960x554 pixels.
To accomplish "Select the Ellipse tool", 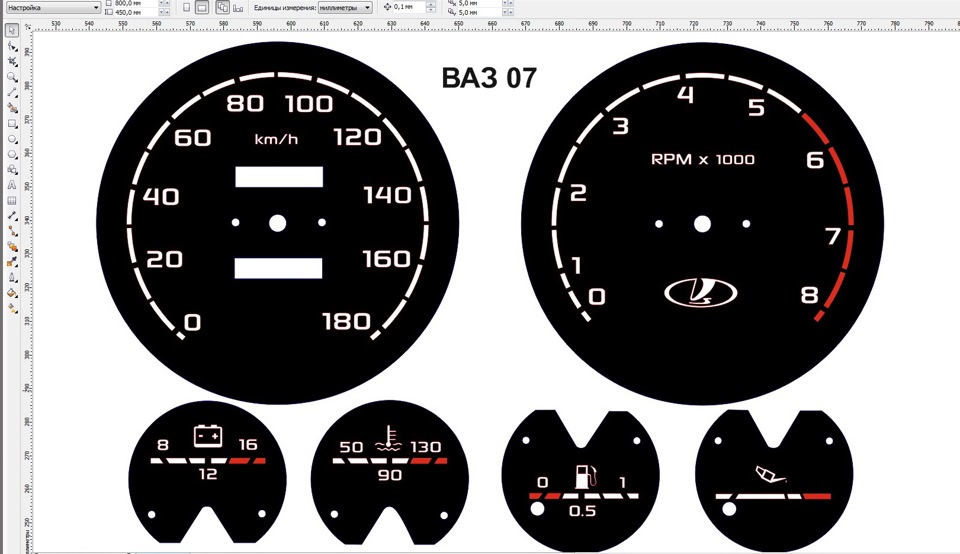I will [12, 139].
